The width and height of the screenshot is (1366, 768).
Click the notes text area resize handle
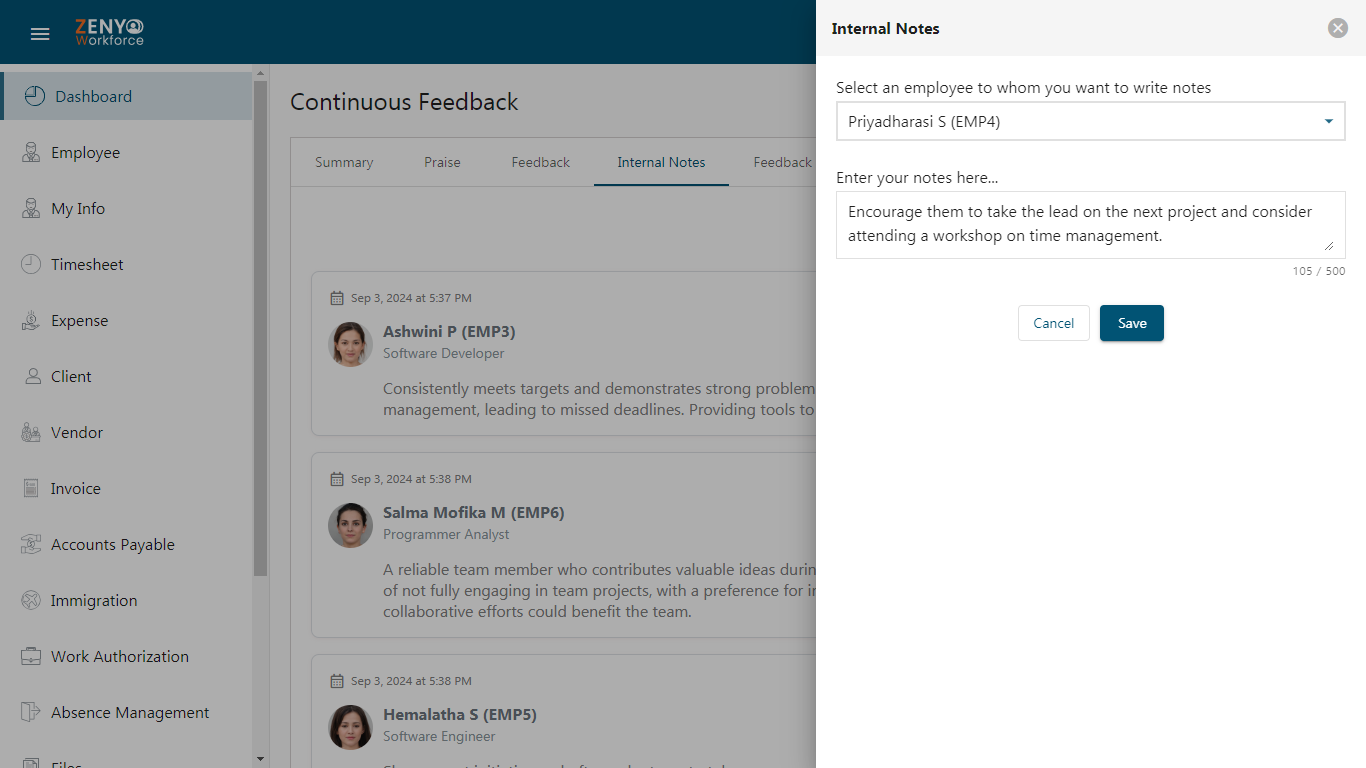(1329, 245)
